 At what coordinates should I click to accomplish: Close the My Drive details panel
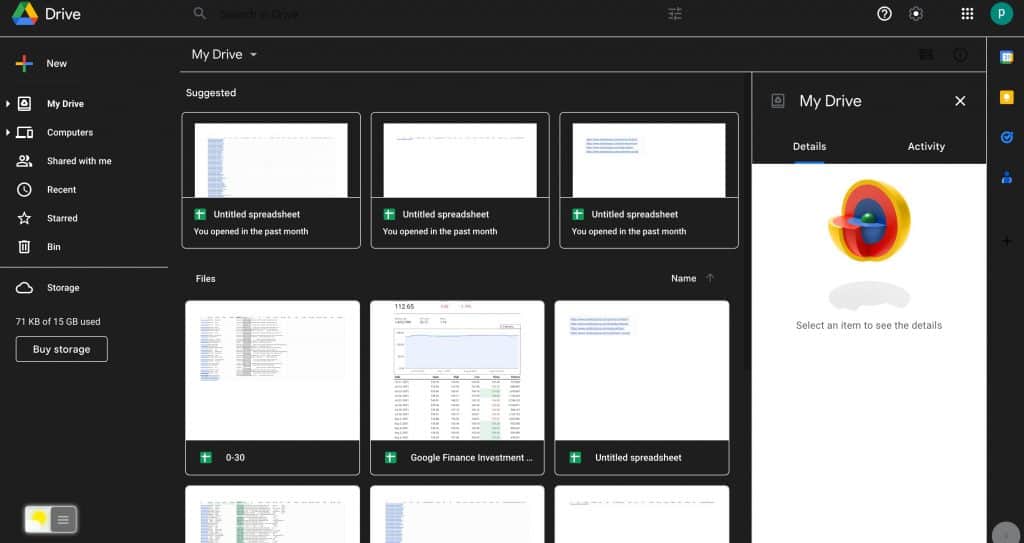(960, 101)
